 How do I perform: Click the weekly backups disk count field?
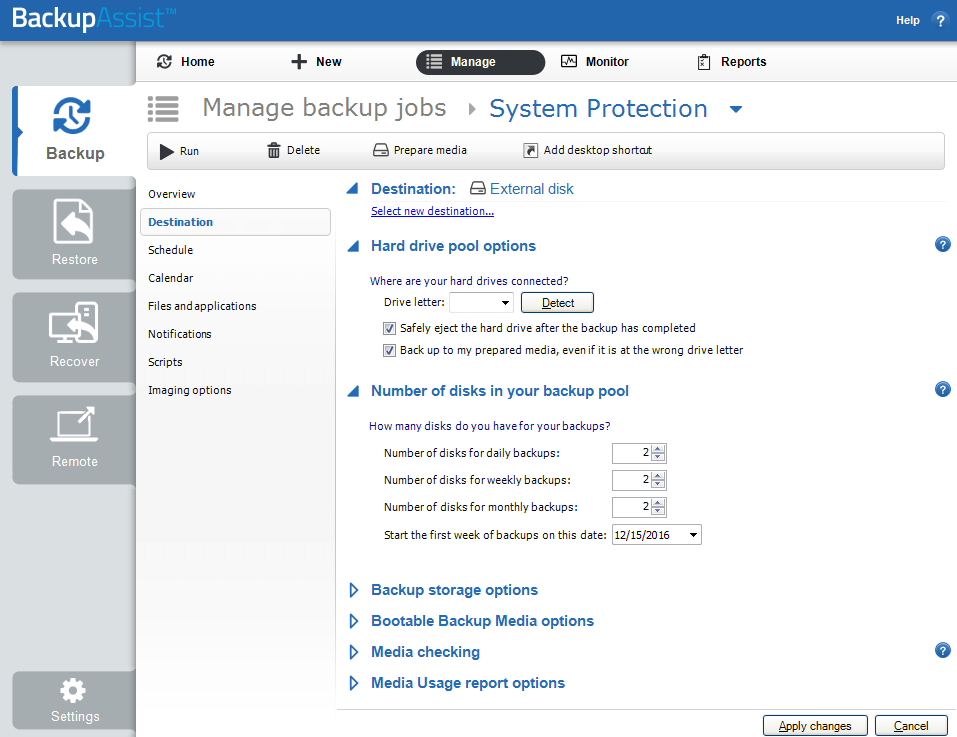pos(632,480)
